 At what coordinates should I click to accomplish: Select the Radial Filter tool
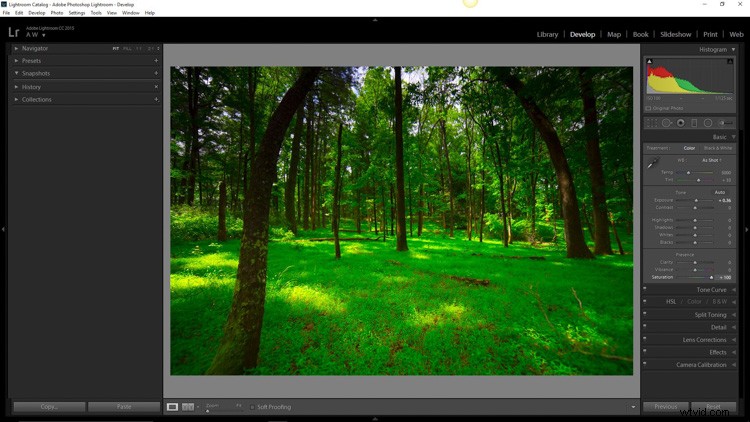pyautogui.click(x=708, y=123)
